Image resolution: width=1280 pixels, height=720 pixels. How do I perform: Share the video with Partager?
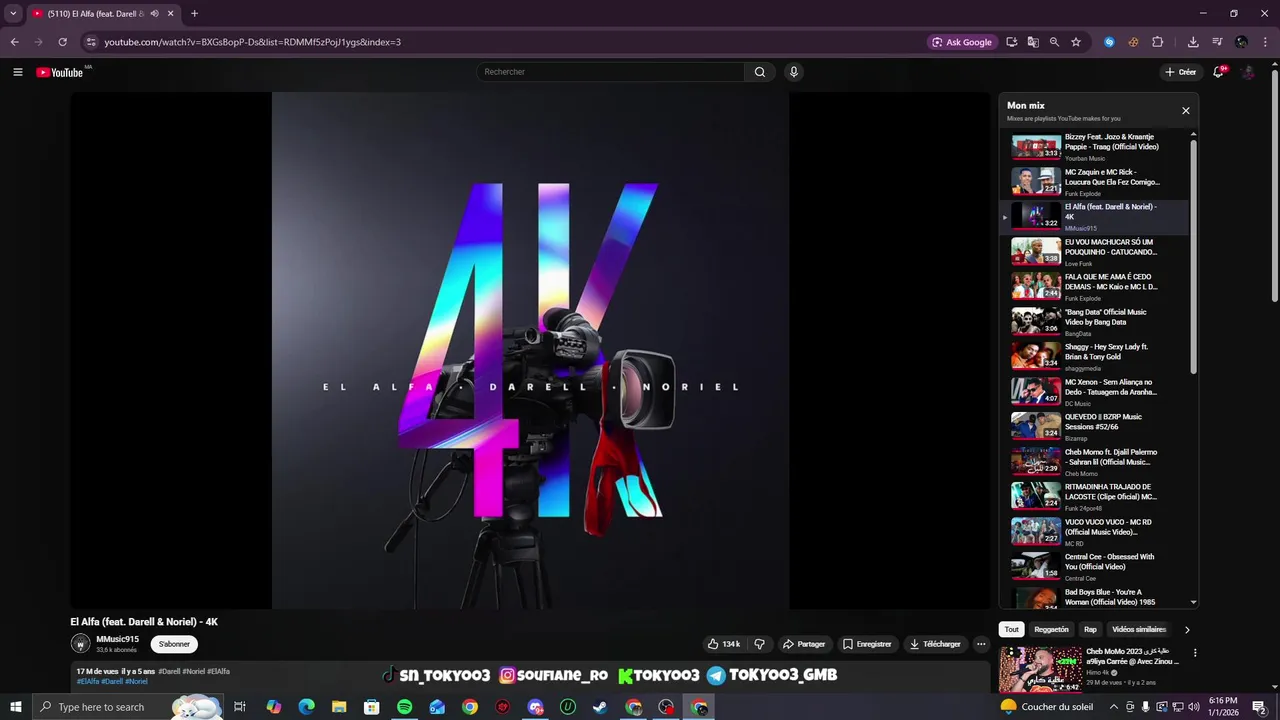tap(804, 644)
